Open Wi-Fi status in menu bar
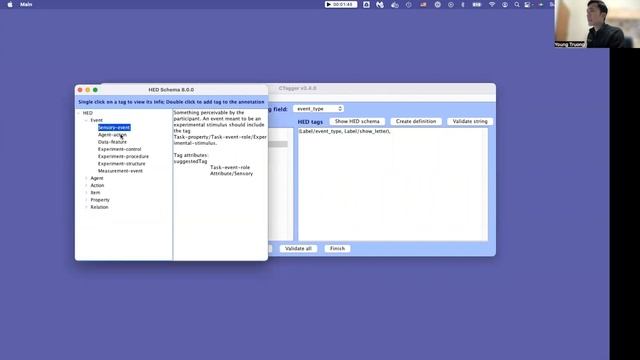The width and height of the screenshot is (640, 360). point(492,4)
